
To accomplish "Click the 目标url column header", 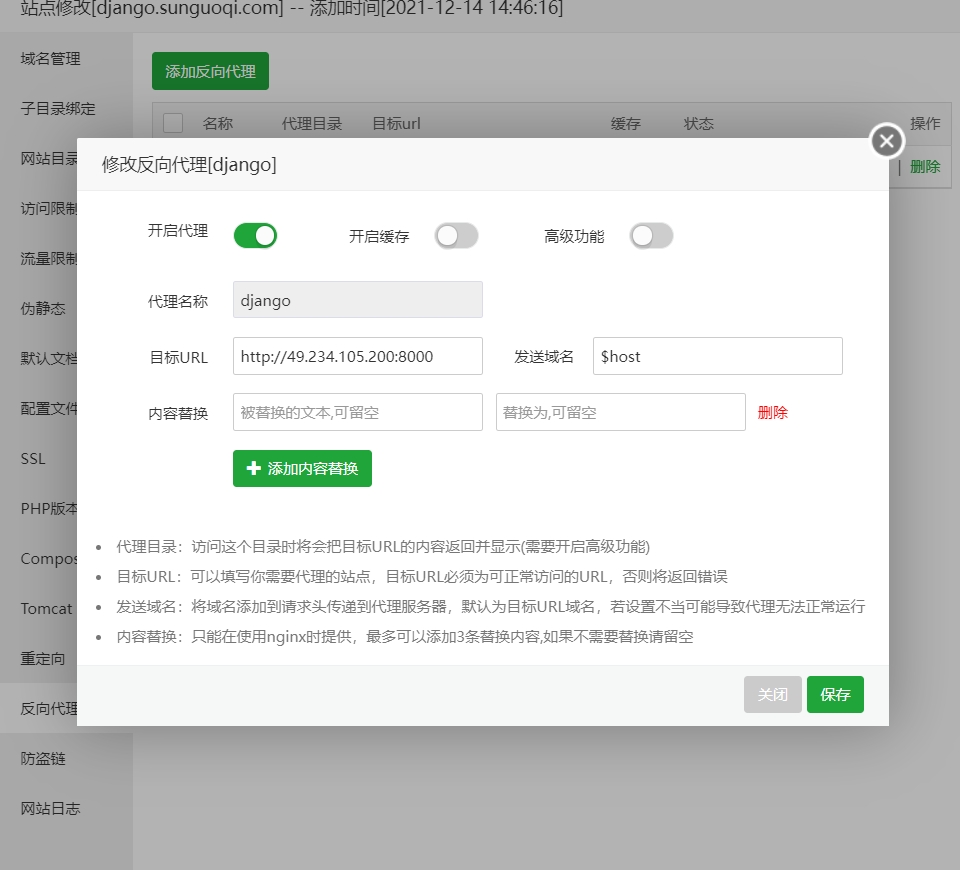I will 397,124.
